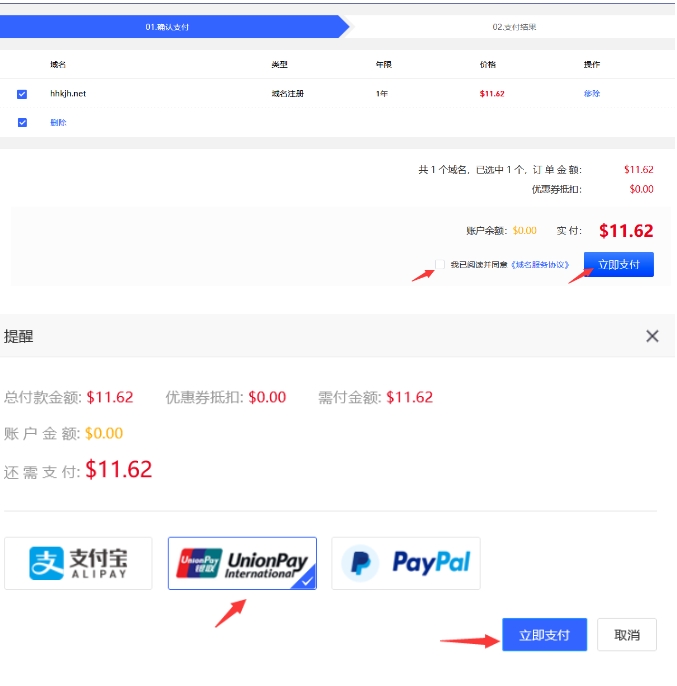This screenshot has height=686, width=677.
Task: Uncheck the hhkjh.net domain row checkbox
Action: coord(22,94)
